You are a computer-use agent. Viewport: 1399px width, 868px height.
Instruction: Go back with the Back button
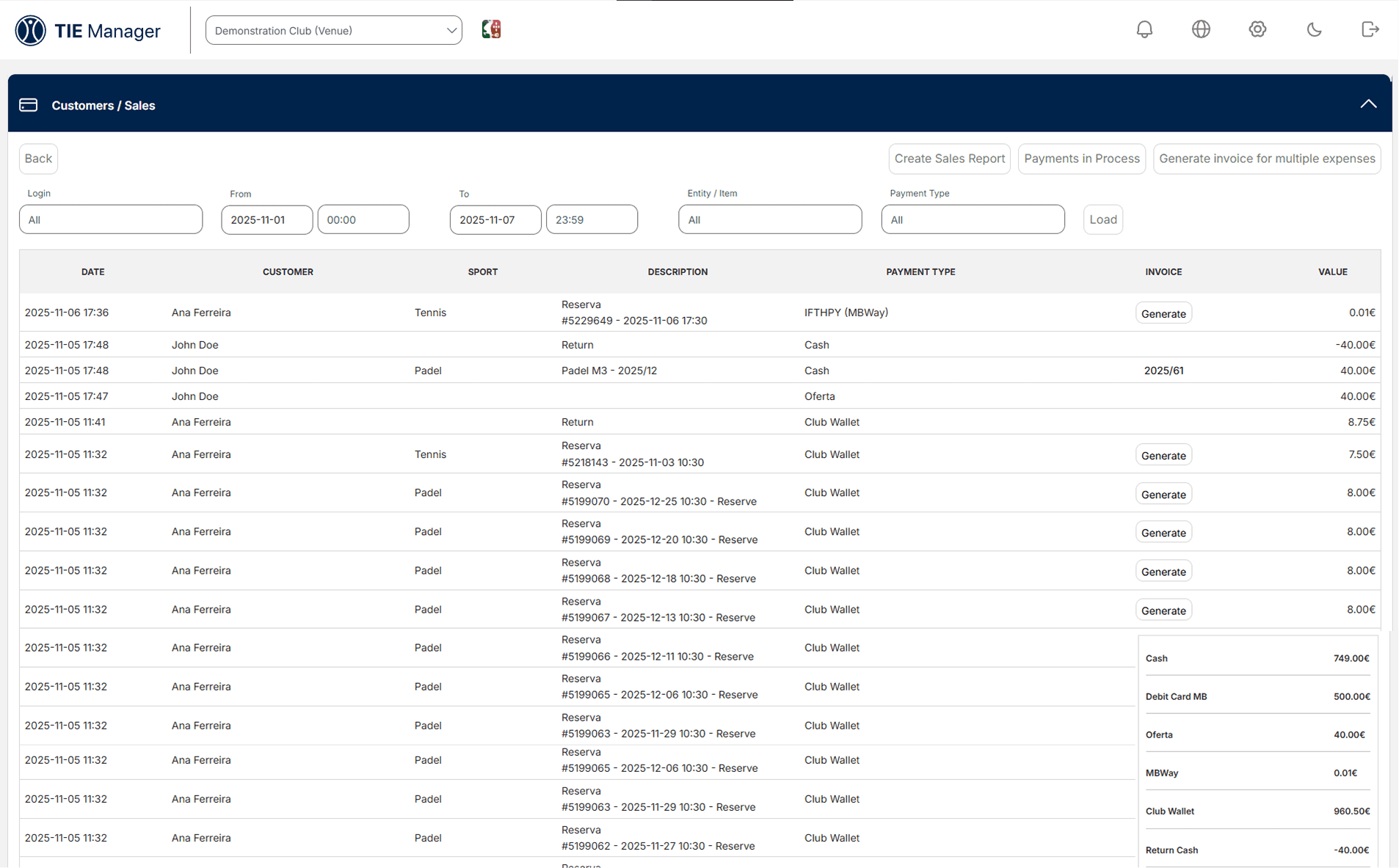38,158
